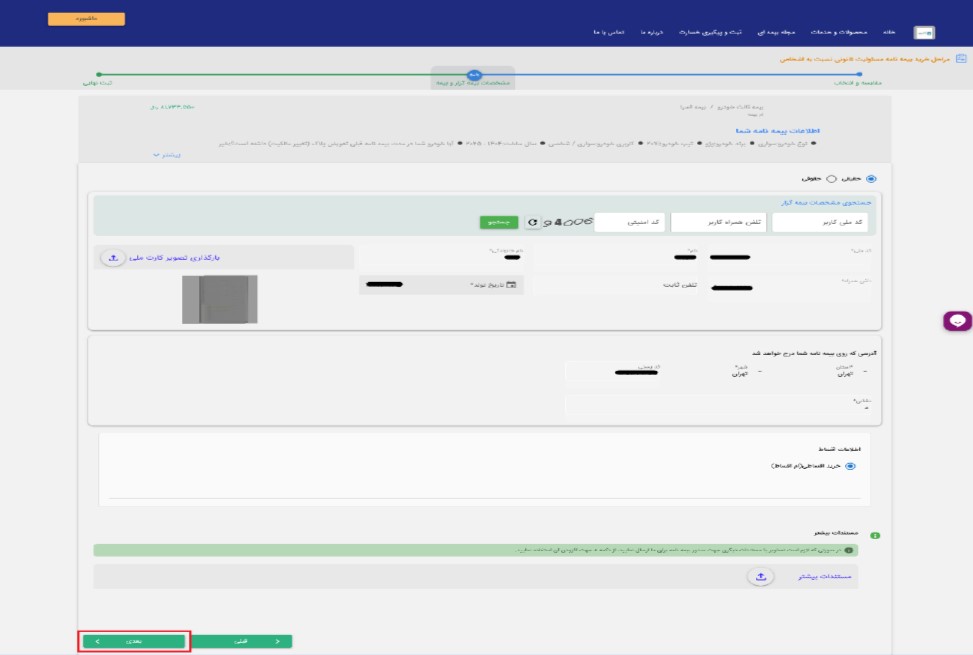
Task: Expand the بیشتر (more) details chevron
Action: pos(157,156)
